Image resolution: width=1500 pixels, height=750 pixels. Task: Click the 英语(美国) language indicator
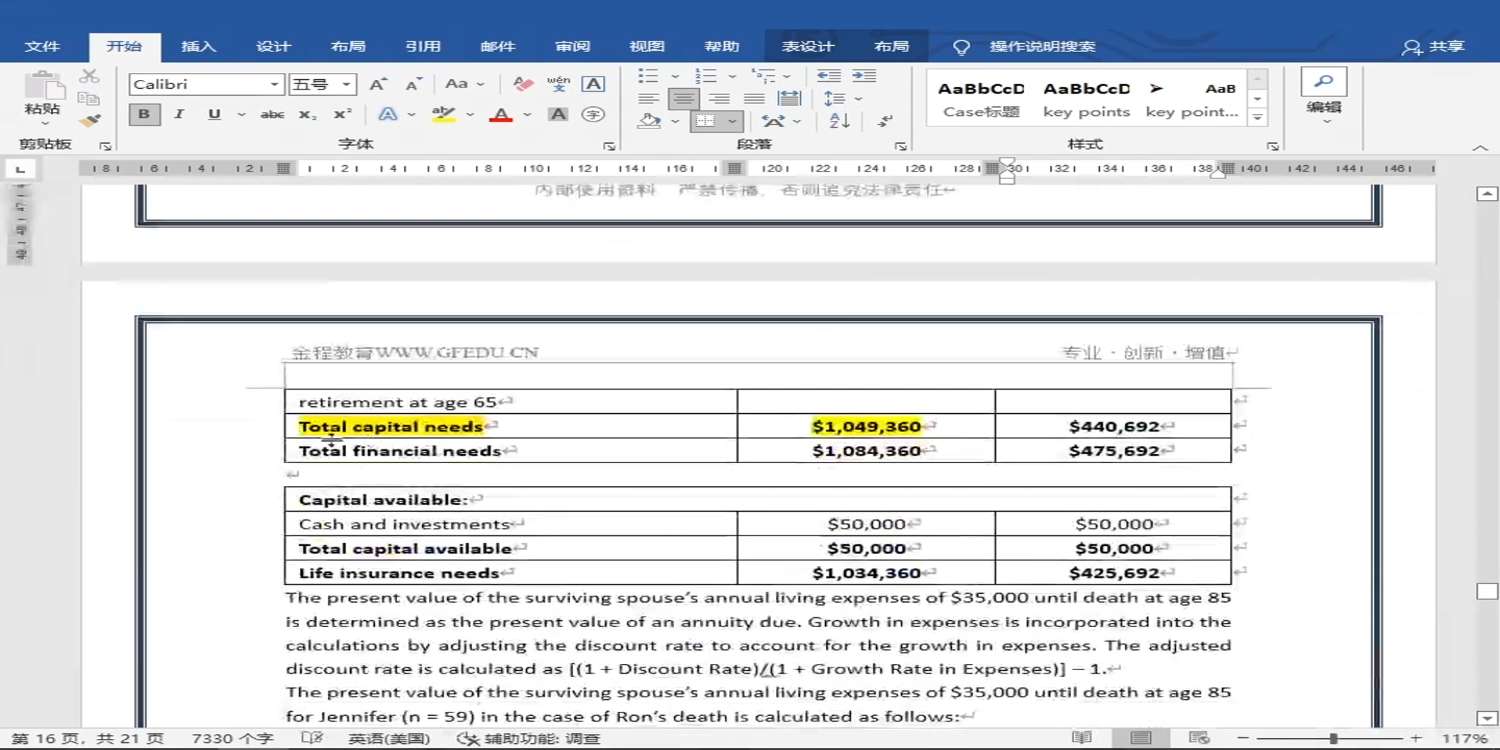tap(389, 739)
